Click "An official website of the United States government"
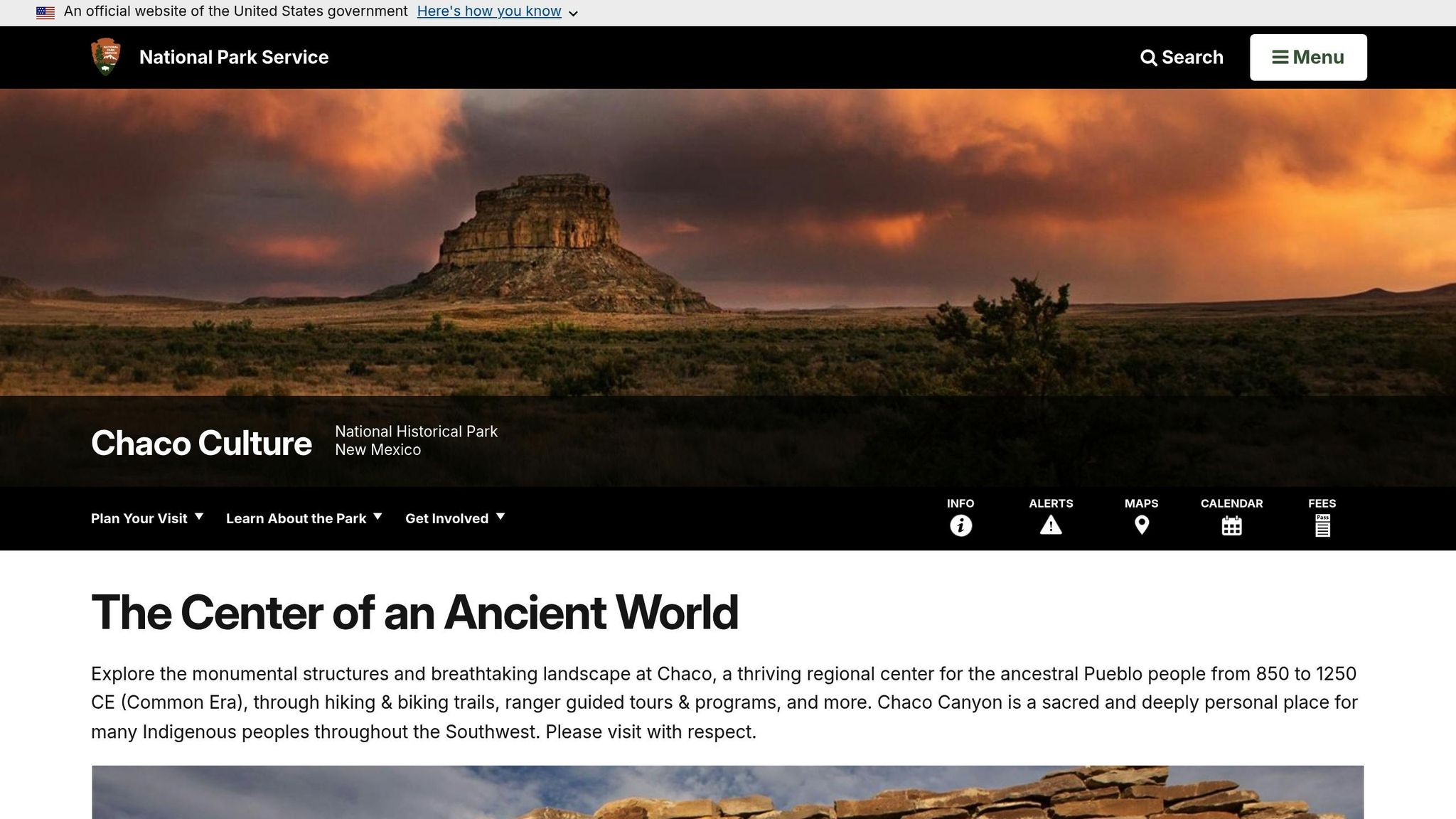 [235, 11]
